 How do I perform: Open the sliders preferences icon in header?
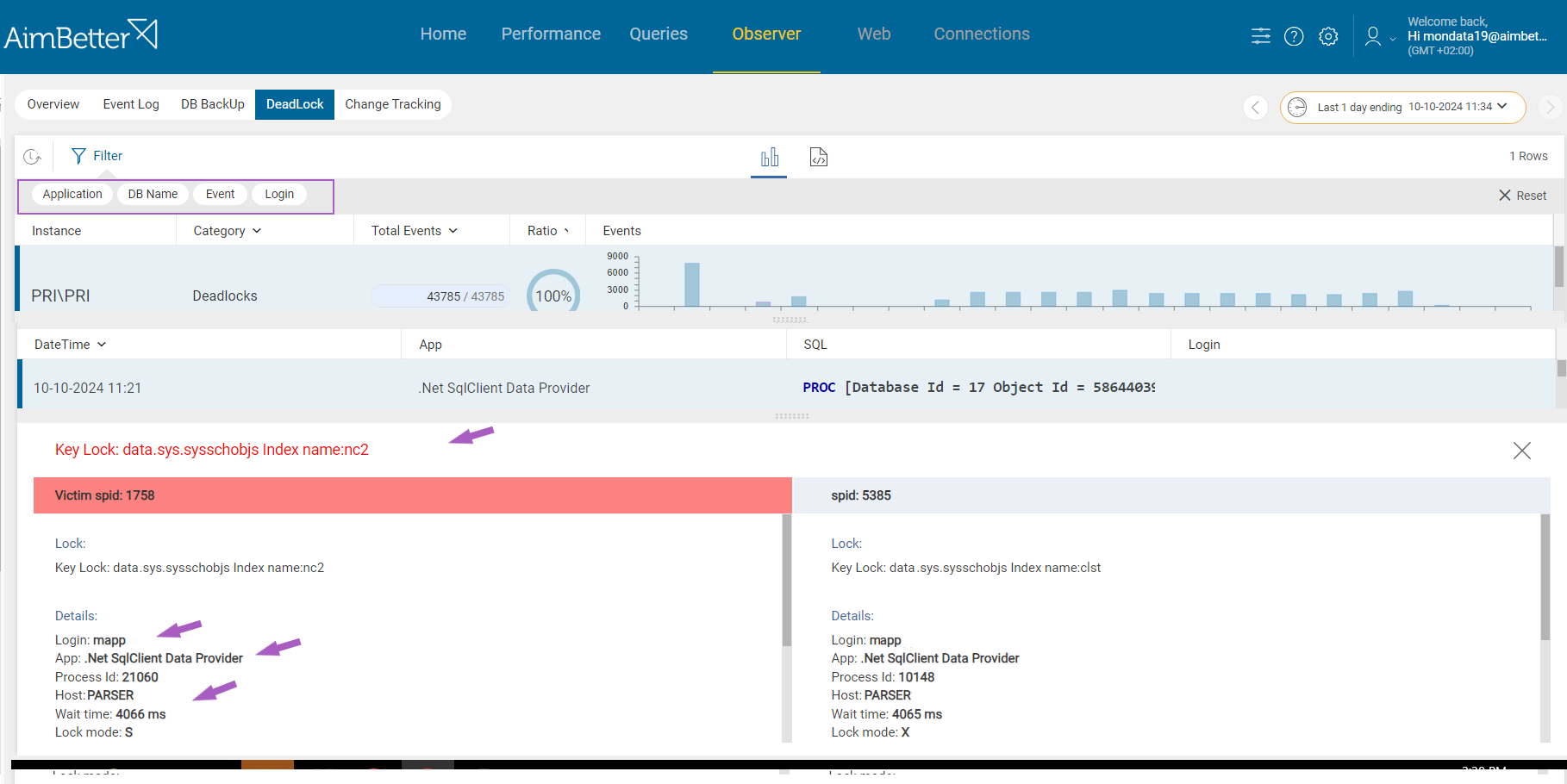coord(1260,36)
